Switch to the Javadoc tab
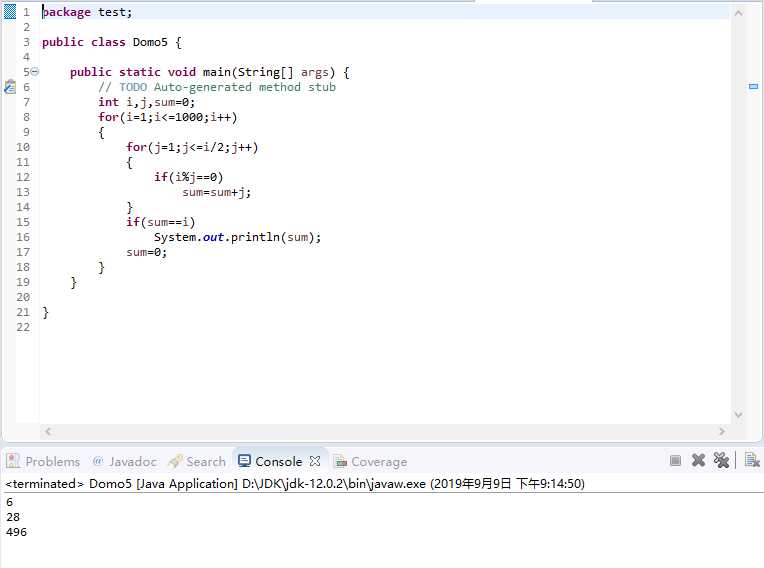Viewport: 764px width, 568px height. (124, 461)
